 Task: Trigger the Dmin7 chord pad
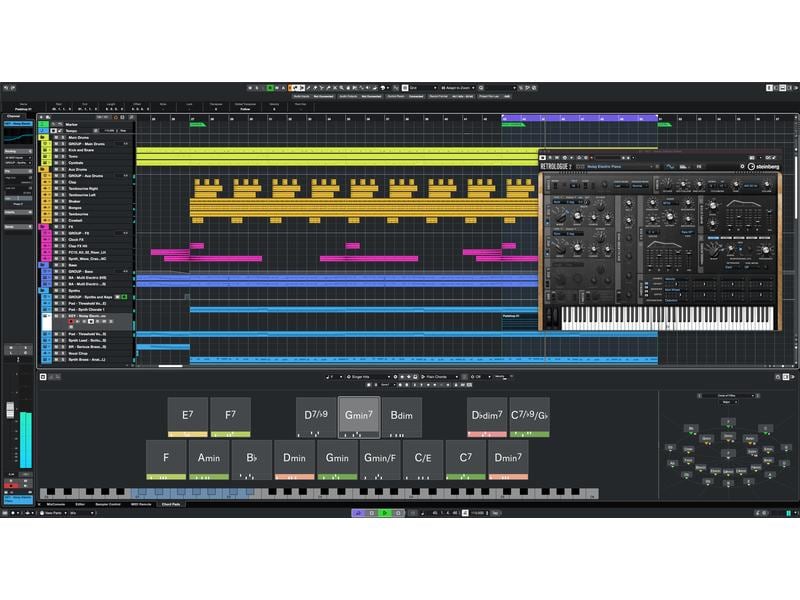(508, 460)
